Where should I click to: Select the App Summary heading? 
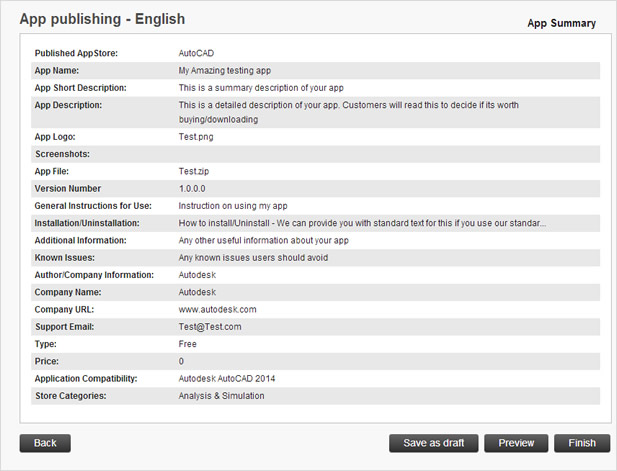tap(562, 23)
